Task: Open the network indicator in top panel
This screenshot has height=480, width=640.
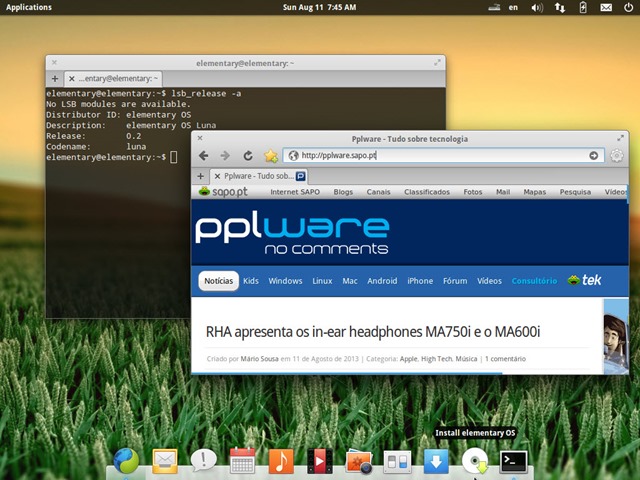Action: [560, 7]
